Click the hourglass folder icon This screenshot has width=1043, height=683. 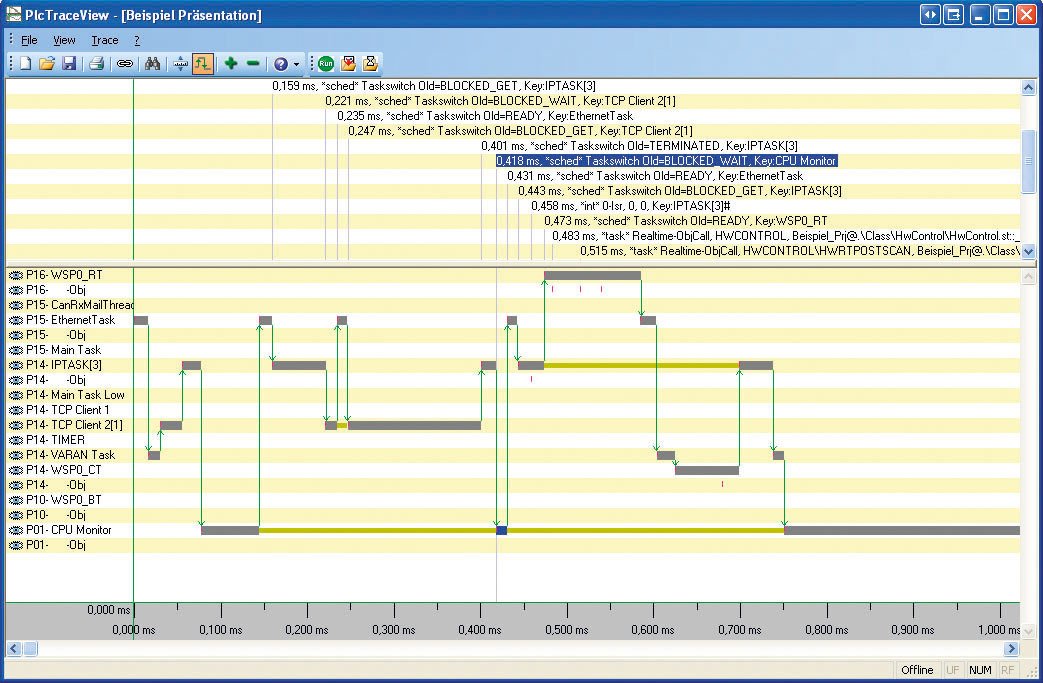371,64
